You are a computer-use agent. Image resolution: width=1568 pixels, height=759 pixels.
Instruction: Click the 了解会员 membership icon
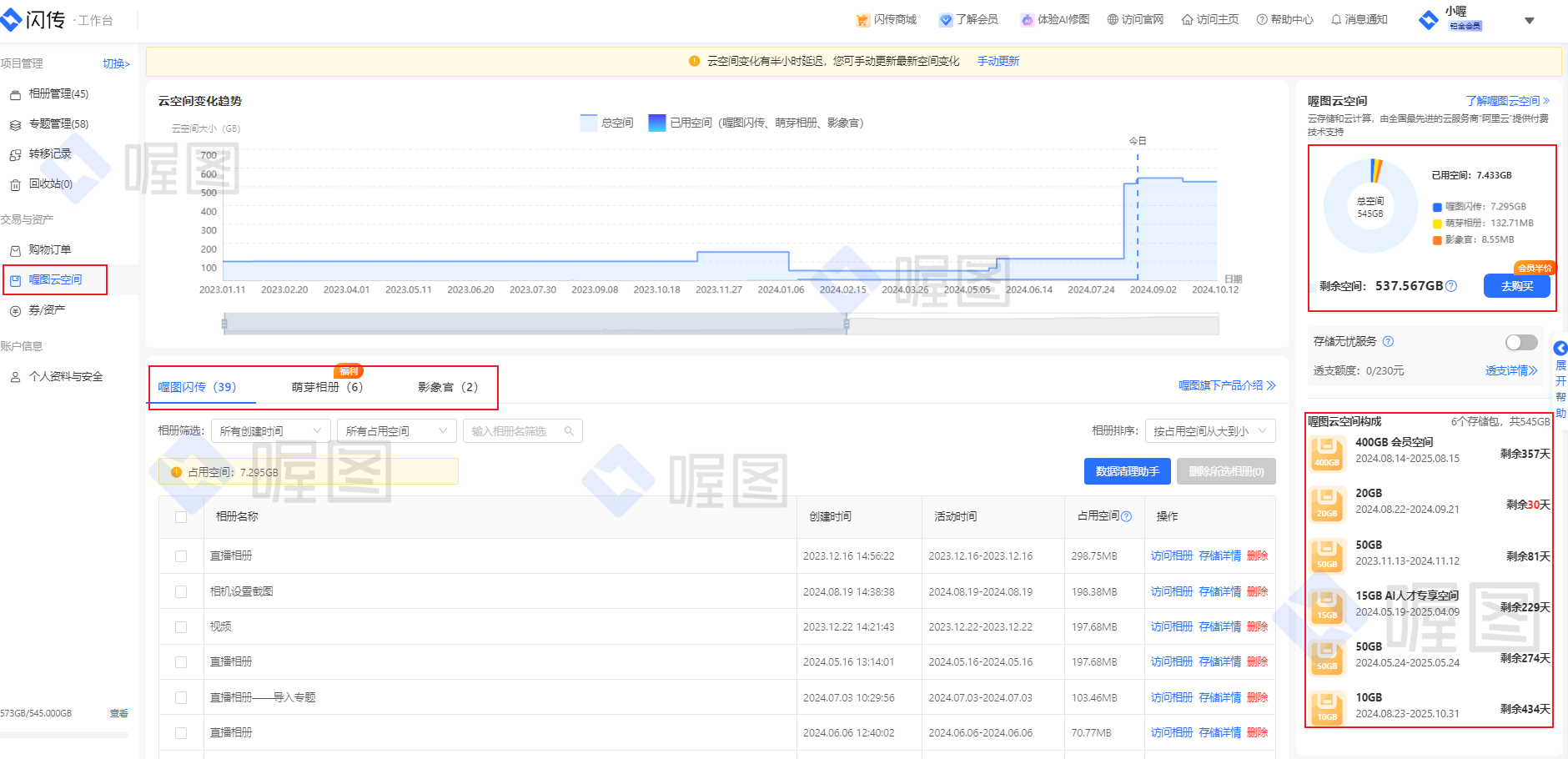click(945, 20)
